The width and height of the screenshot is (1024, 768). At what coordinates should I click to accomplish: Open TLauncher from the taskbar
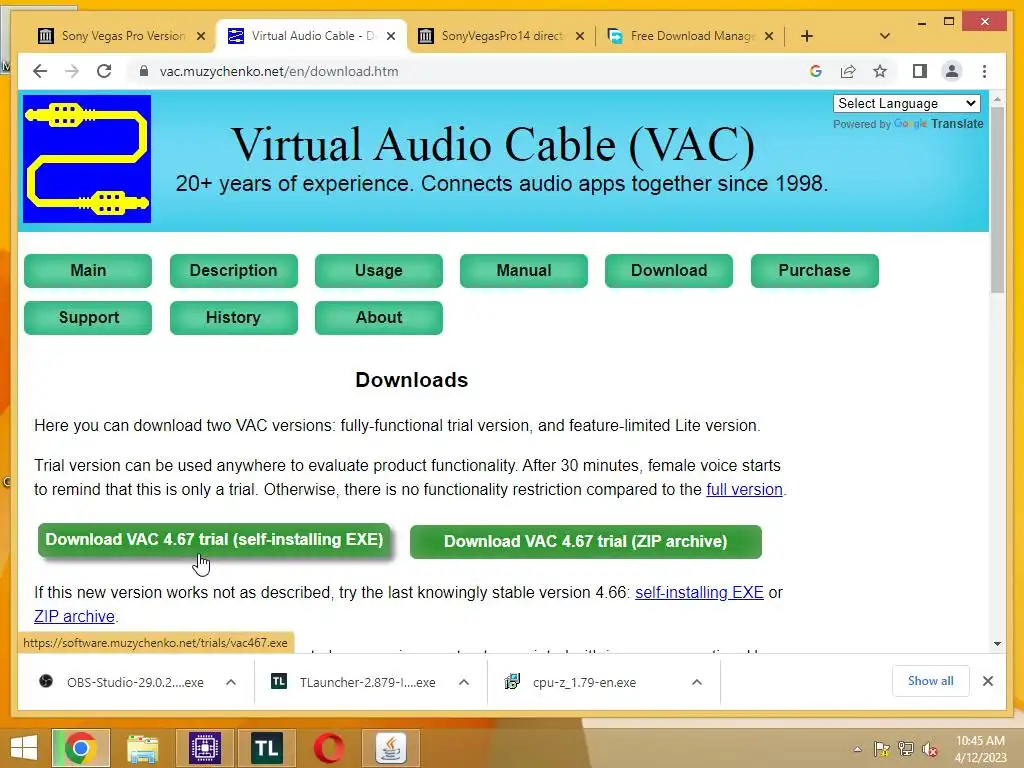click(x=266, y=748)
